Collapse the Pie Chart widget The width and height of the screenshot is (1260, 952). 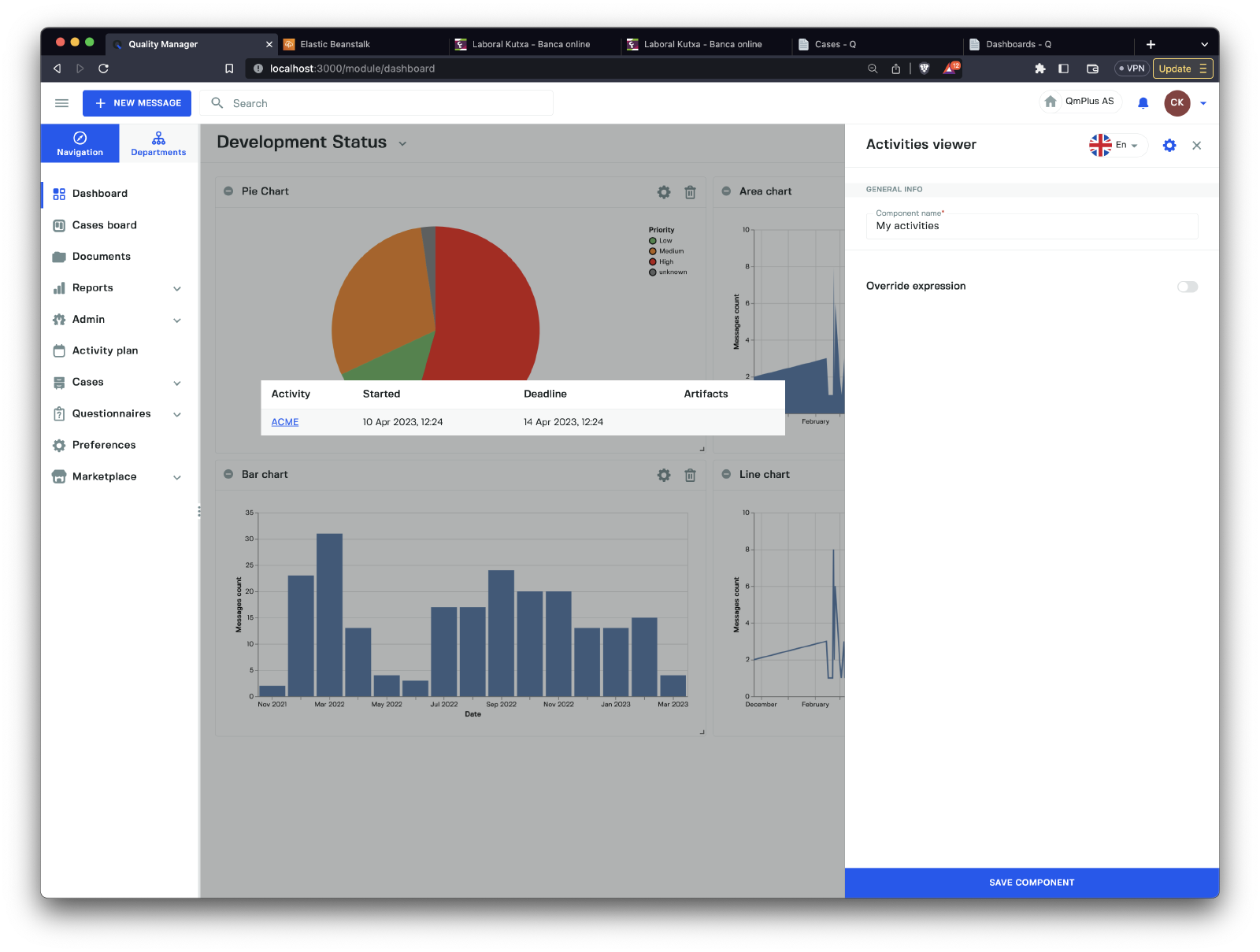click(x=228, y=191)
